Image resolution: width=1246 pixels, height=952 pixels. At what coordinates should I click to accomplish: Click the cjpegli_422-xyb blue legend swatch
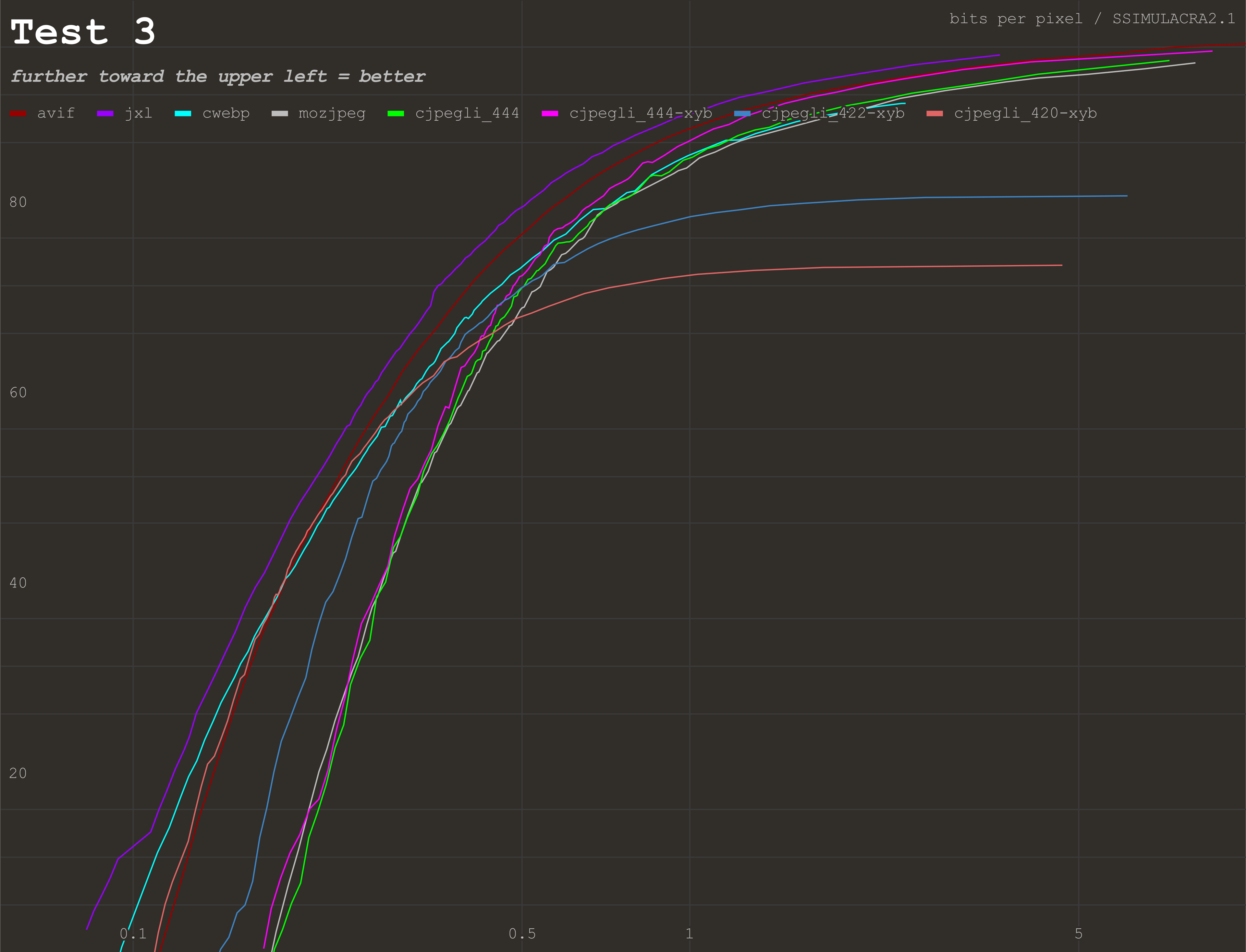(742, 114)
